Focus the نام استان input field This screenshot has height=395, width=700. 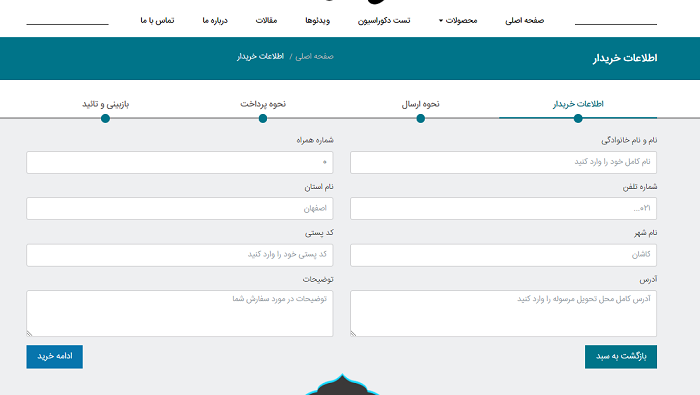click(x=180, y=208)
